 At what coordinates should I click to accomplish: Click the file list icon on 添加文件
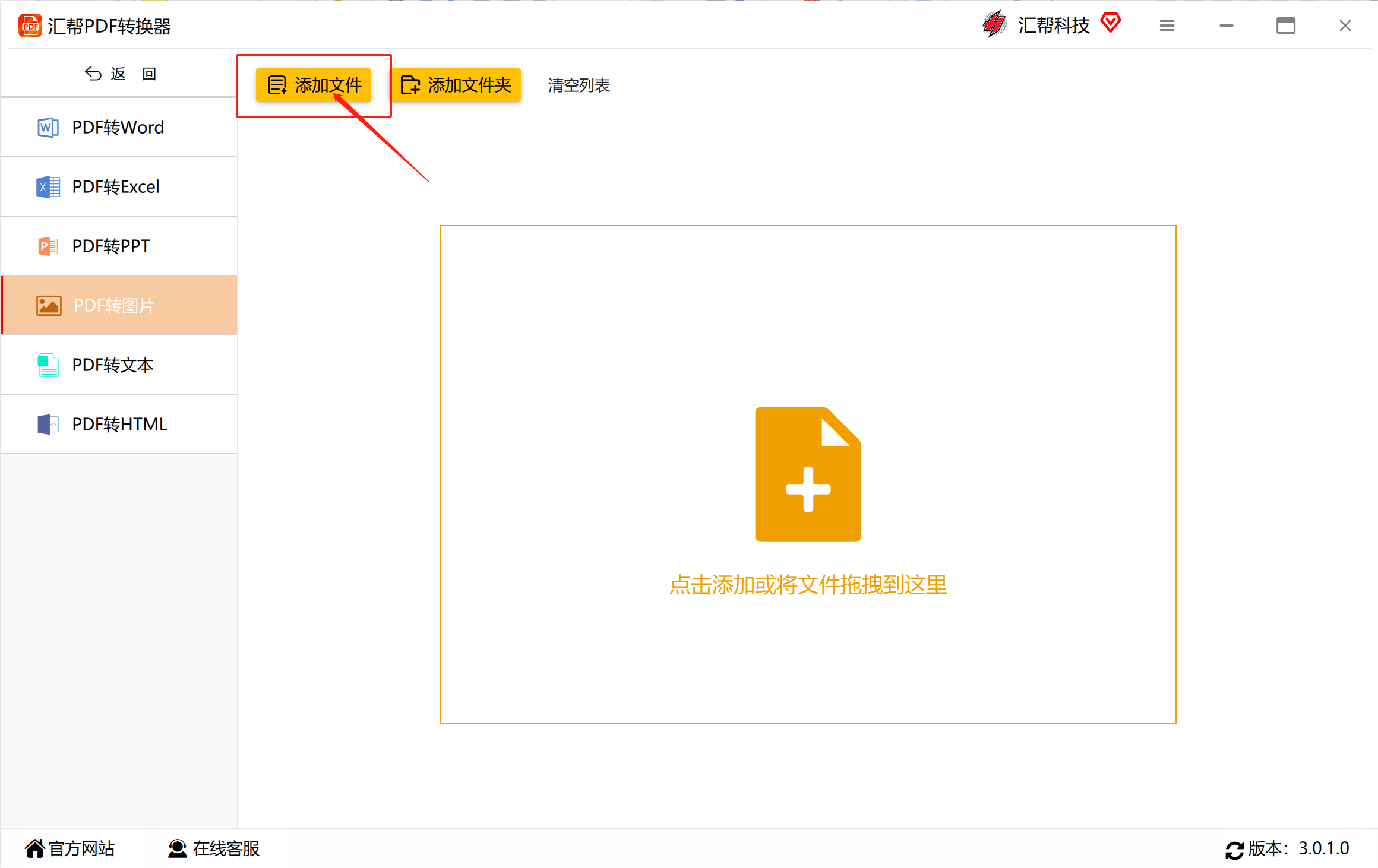tap(277, 85)
